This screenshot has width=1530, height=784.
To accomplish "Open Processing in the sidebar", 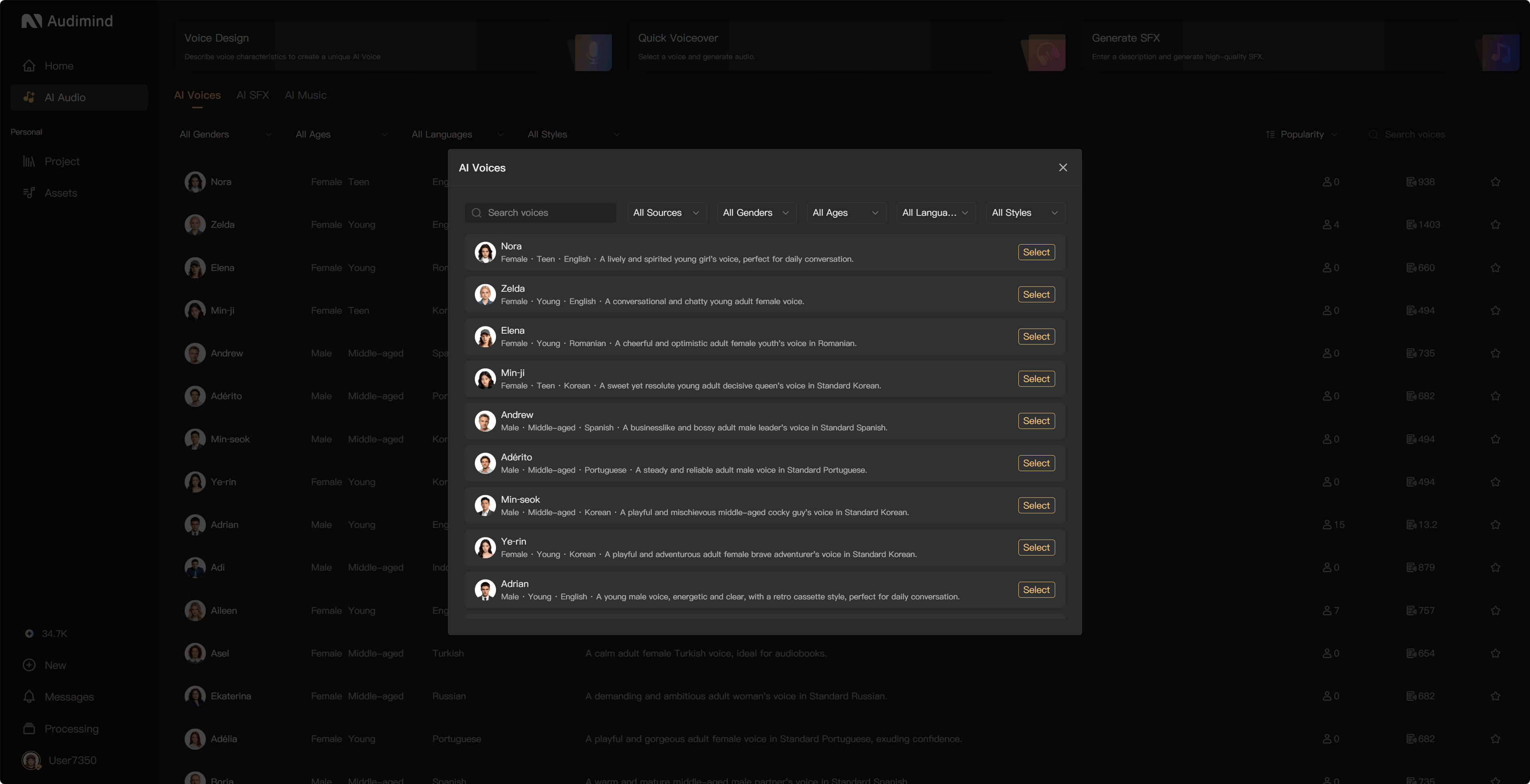I will (79, 729).
